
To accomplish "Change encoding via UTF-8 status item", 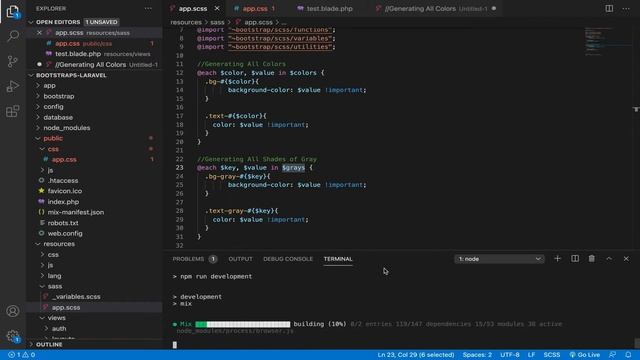I will [510, 355].
